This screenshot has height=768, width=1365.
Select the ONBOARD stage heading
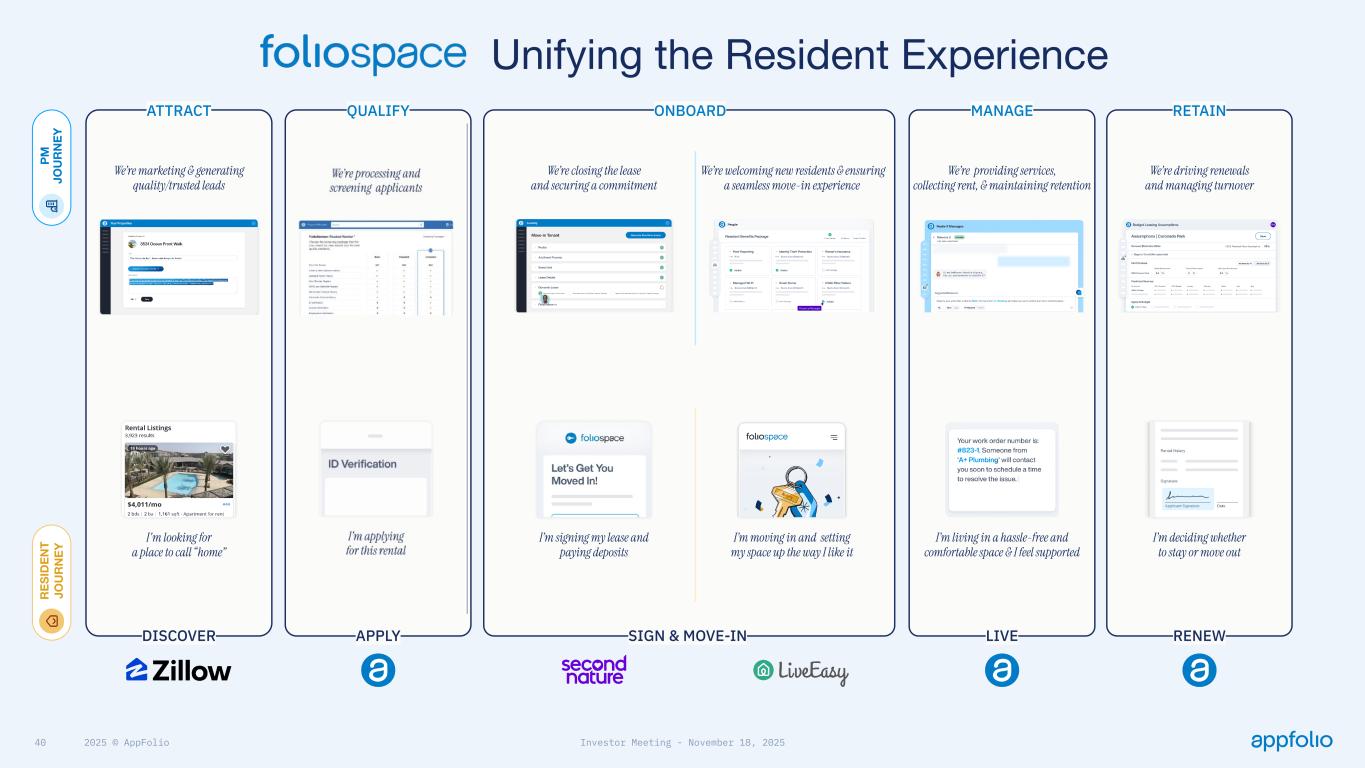pos(690,111)
